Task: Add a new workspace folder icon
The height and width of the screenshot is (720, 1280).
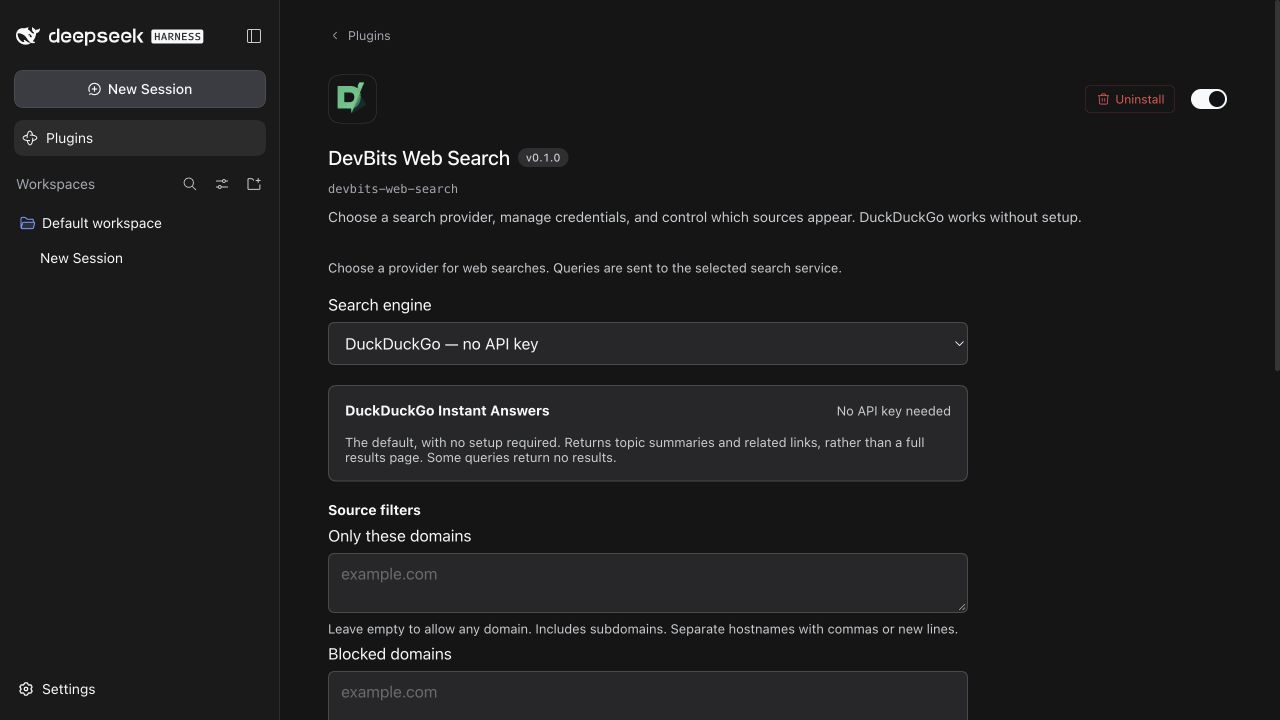Action: 254,184
